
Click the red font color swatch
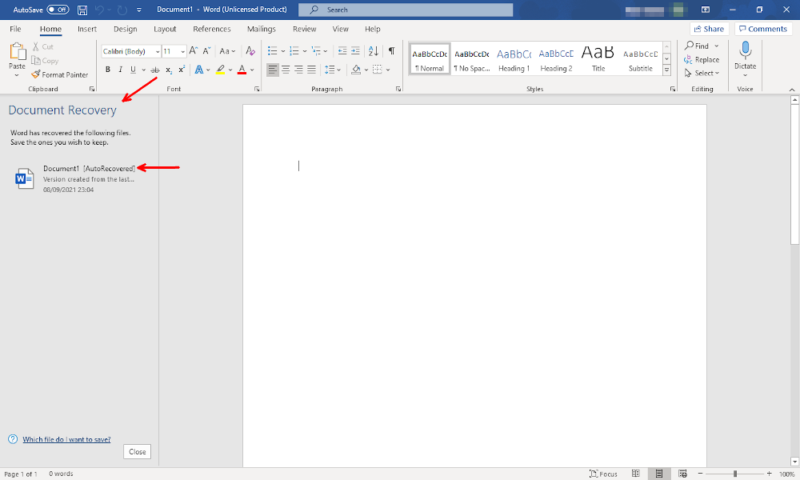tap(242, 70)
